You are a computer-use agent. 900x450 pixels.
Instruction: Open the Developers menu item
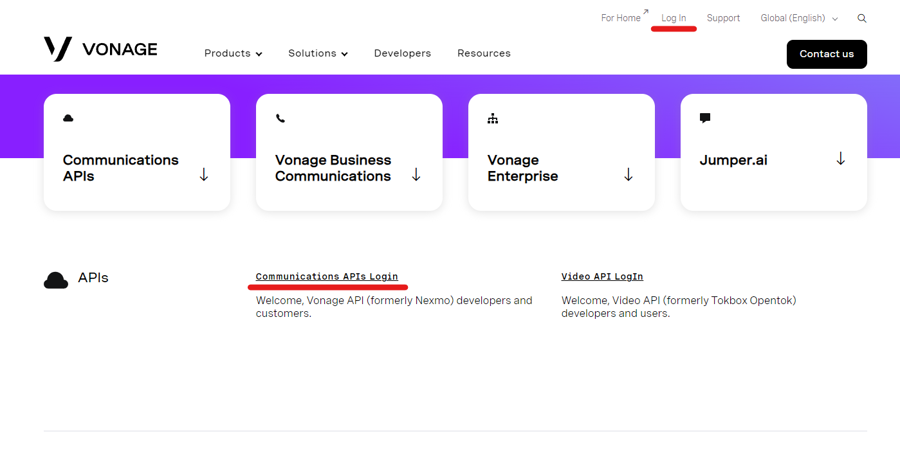point(402,54)
